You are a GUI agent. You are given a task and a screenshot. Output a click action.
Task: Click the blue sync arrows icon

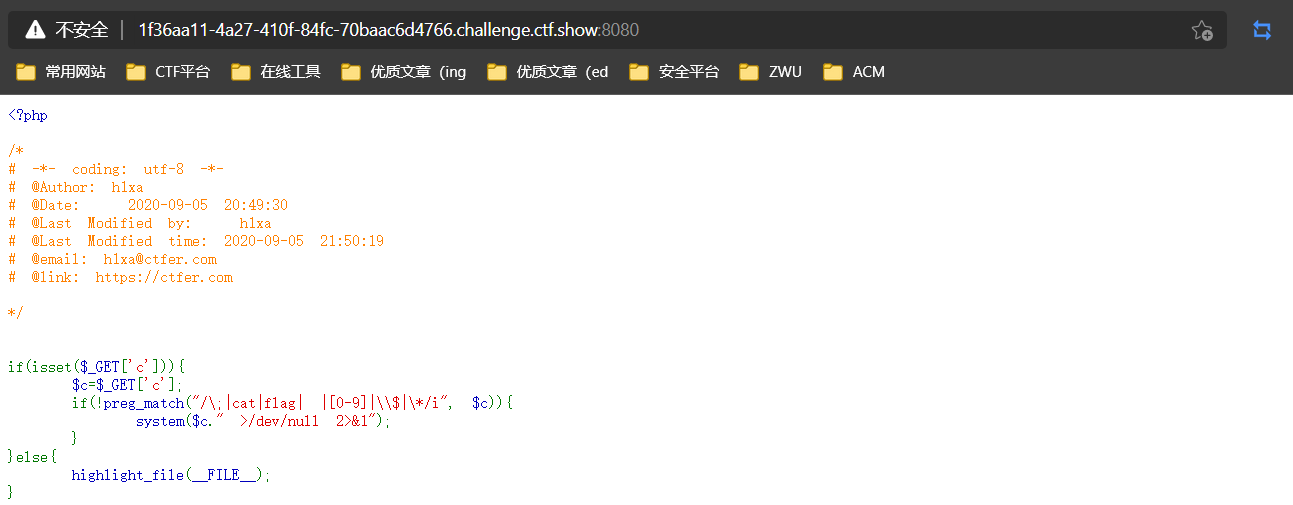point(1262,30)
